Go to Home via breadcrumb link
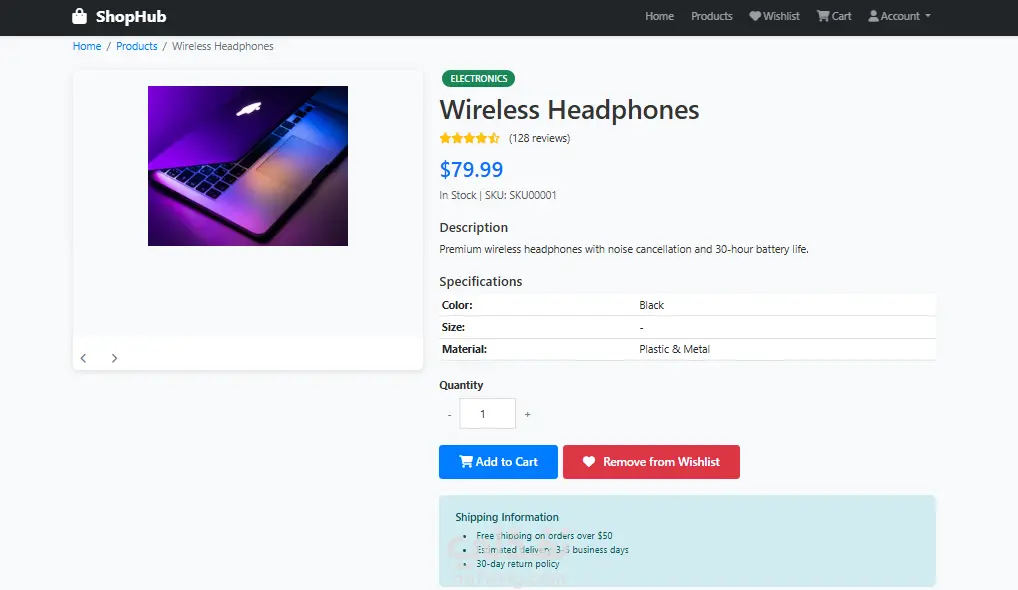The width and height of the screenshot is (1018, 590). (87, 46)
